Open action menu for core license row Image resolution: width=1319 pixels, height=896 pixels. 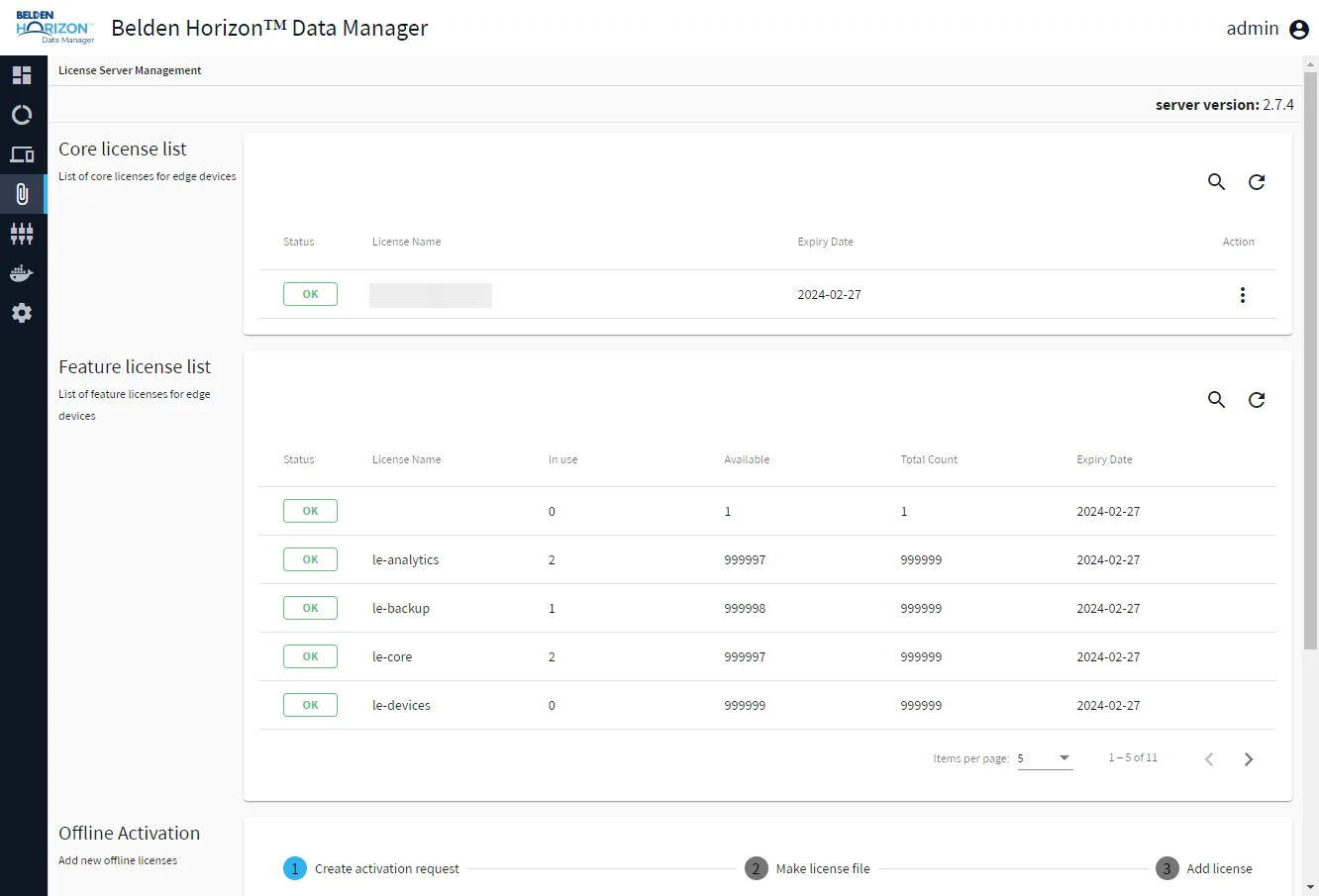click(1243, 295)
